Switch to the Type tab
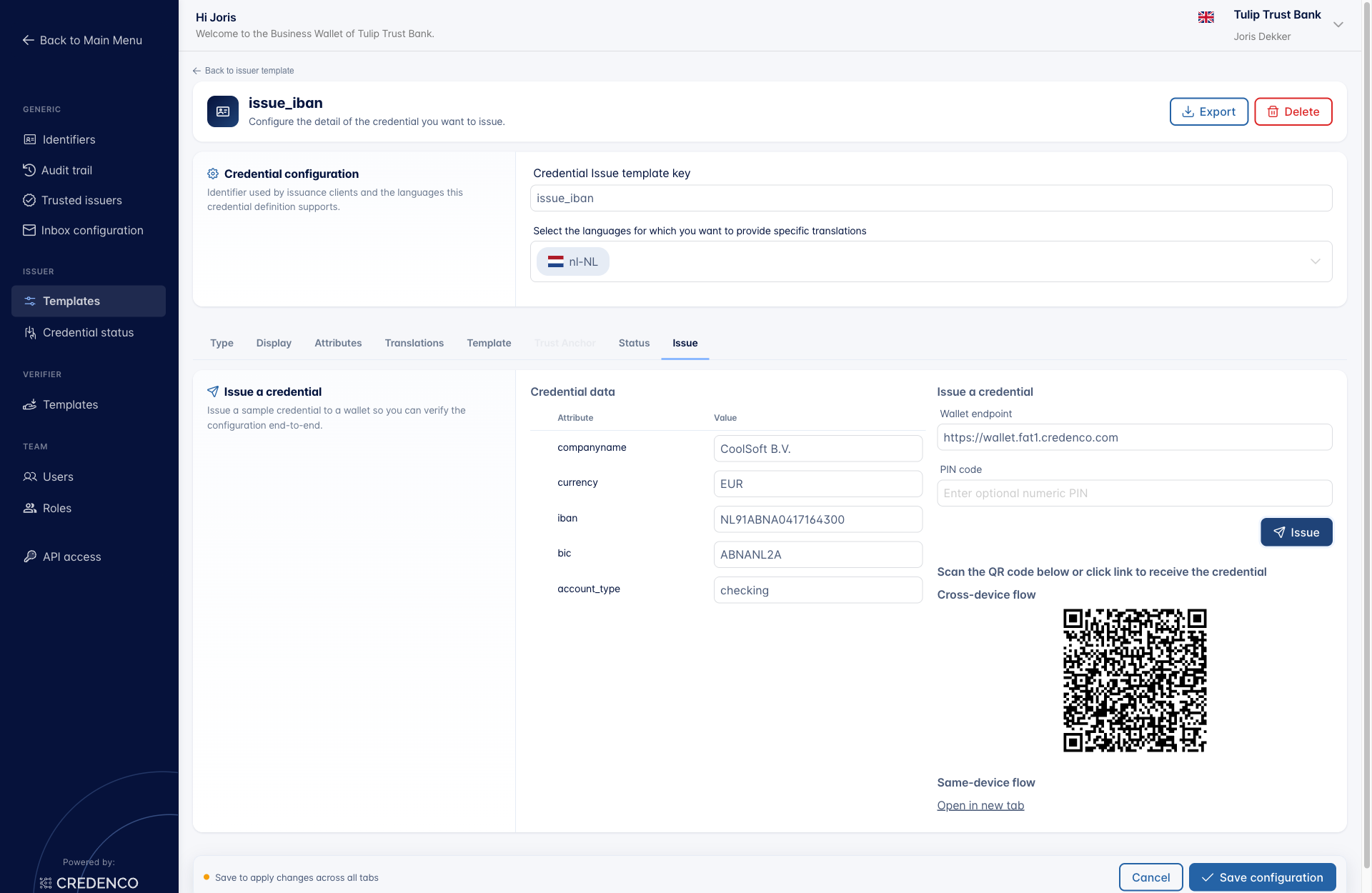The width and height of the screenshot is (1372, 893). [222, 343]
